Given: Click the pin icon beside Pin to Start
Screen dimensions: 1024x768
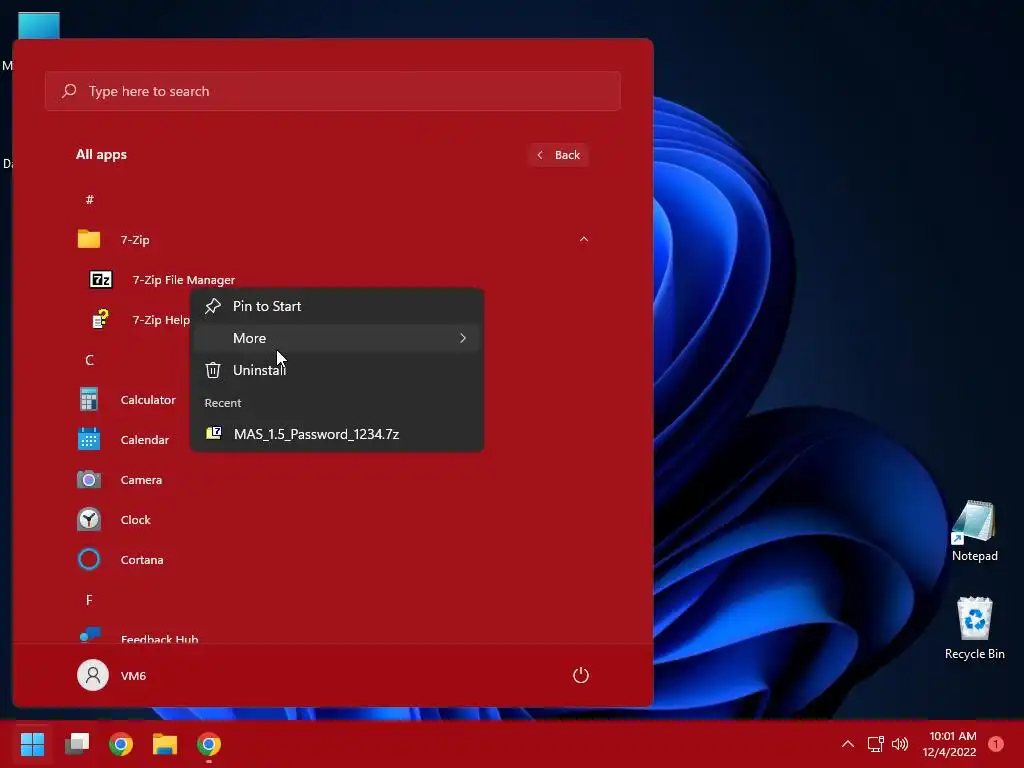Looking at the screenshot, I should [213, 306].
